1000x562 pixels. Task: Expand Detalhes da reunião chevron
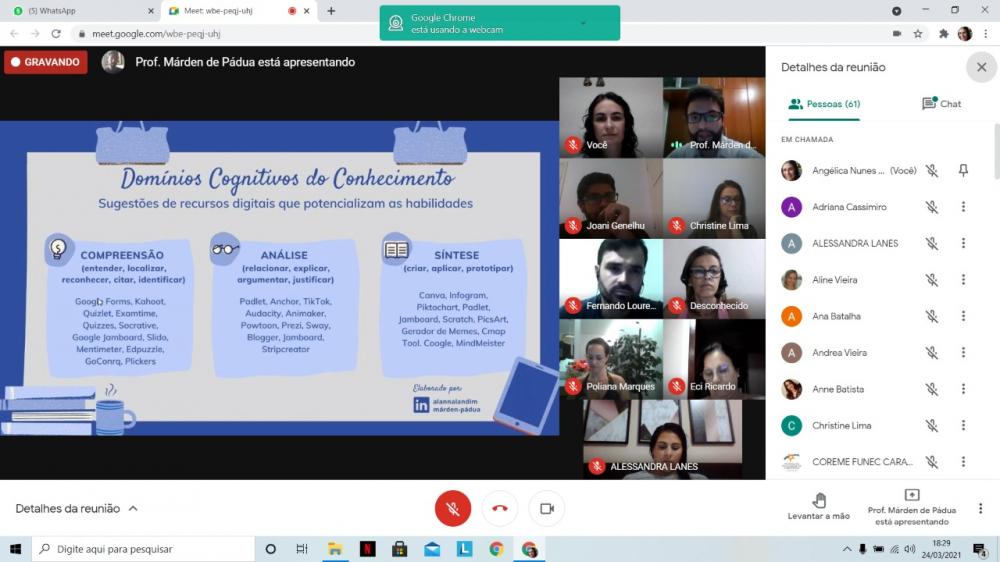point(133,508)
